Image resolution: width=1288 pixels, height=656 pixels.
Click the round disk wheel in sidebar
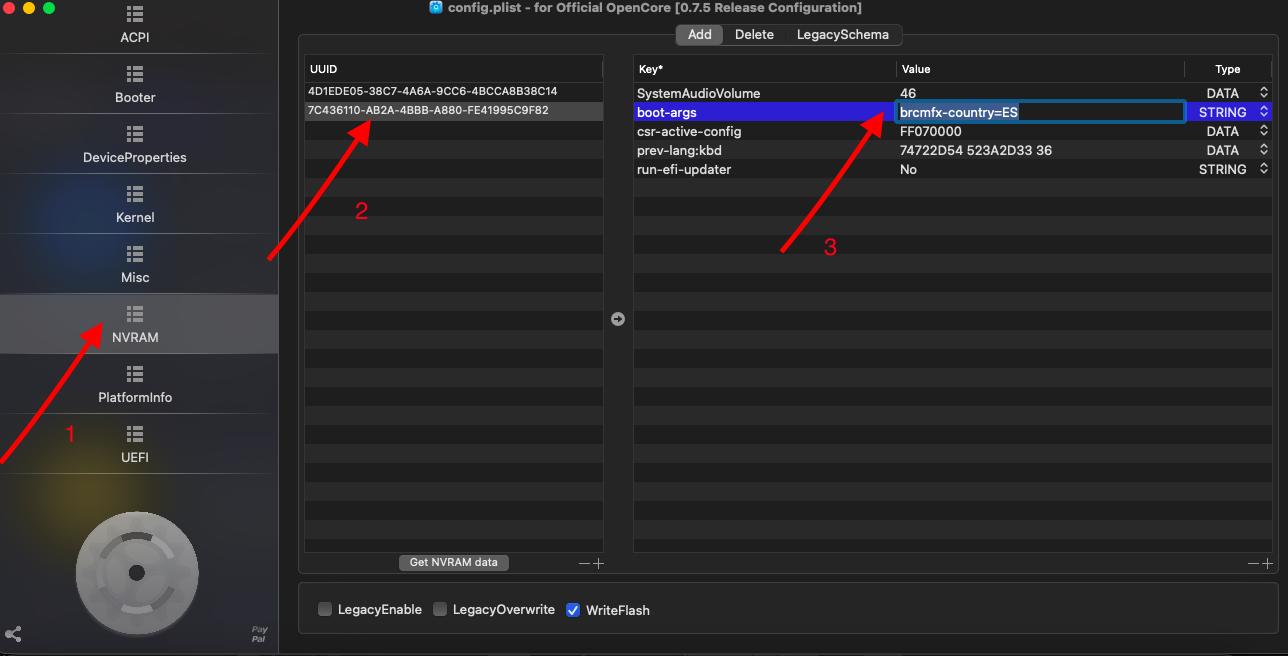(137, 573)
